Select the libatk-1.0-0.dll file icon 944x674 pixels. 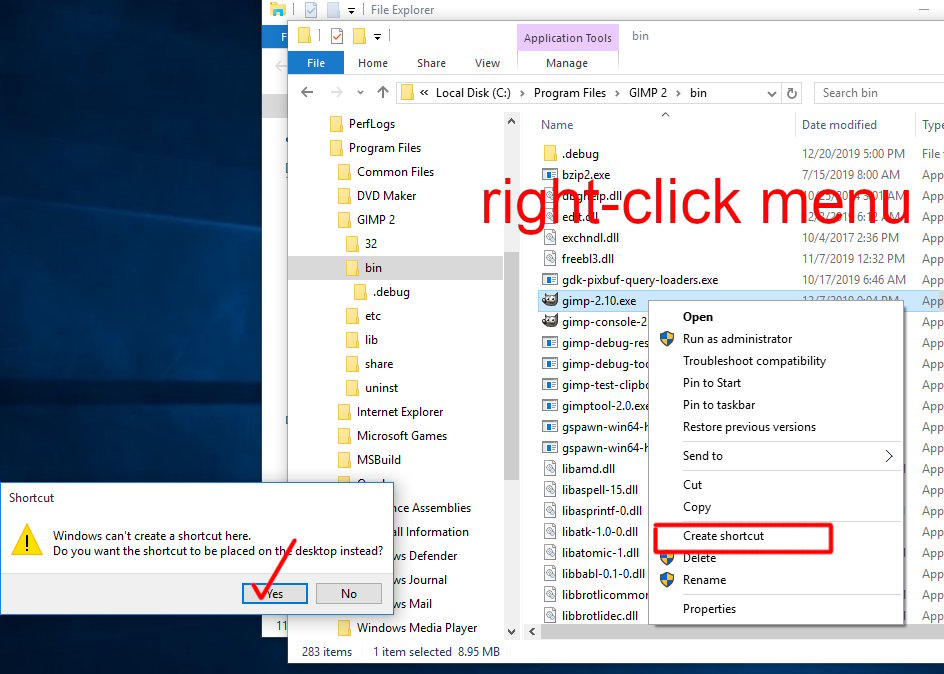click(x=550, y=532)
